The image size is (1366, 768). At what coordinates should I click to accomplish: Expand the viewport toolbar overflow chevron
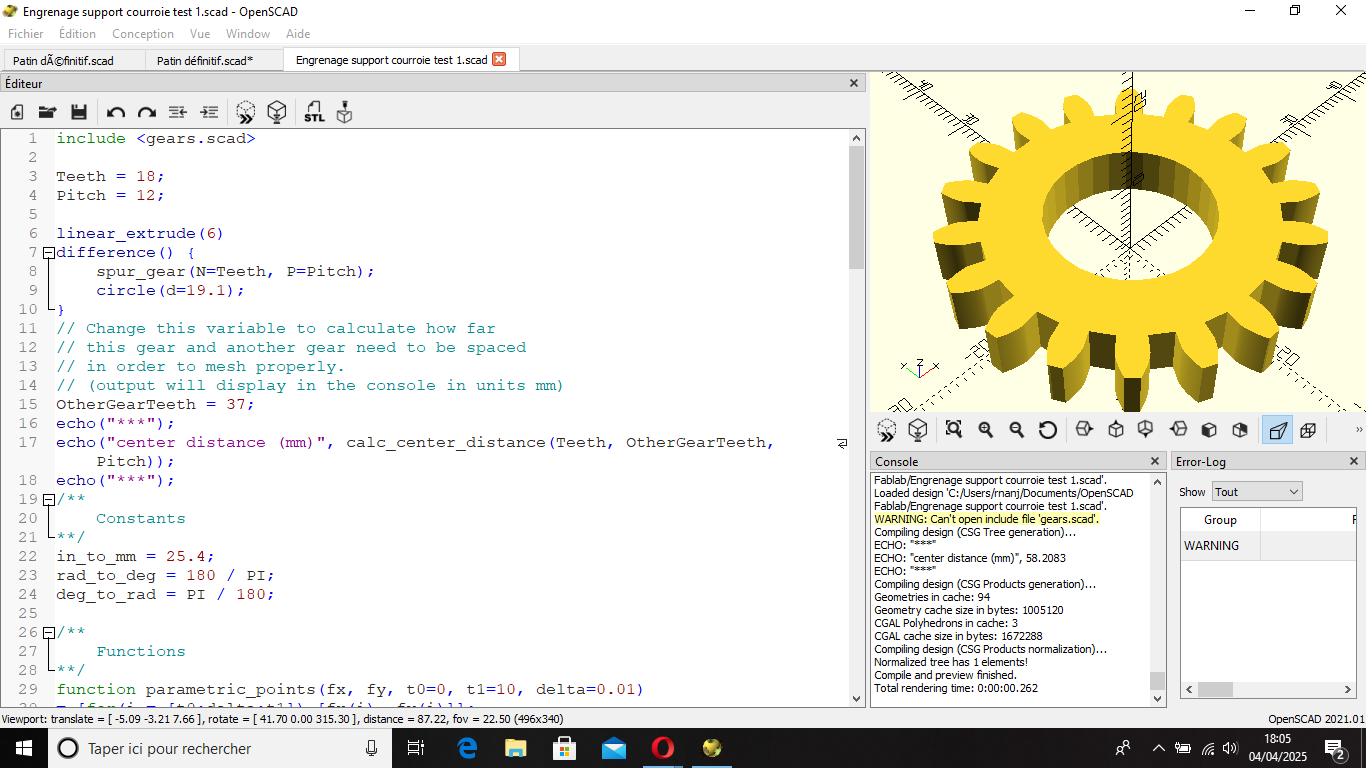[x=1358, y=430]
